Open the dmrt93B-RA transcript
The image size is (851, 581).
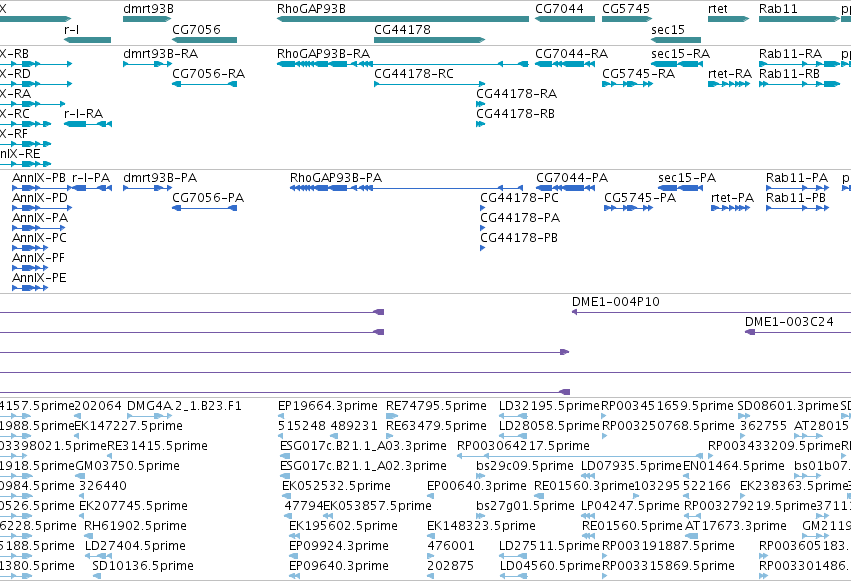[x=147, y=64]
